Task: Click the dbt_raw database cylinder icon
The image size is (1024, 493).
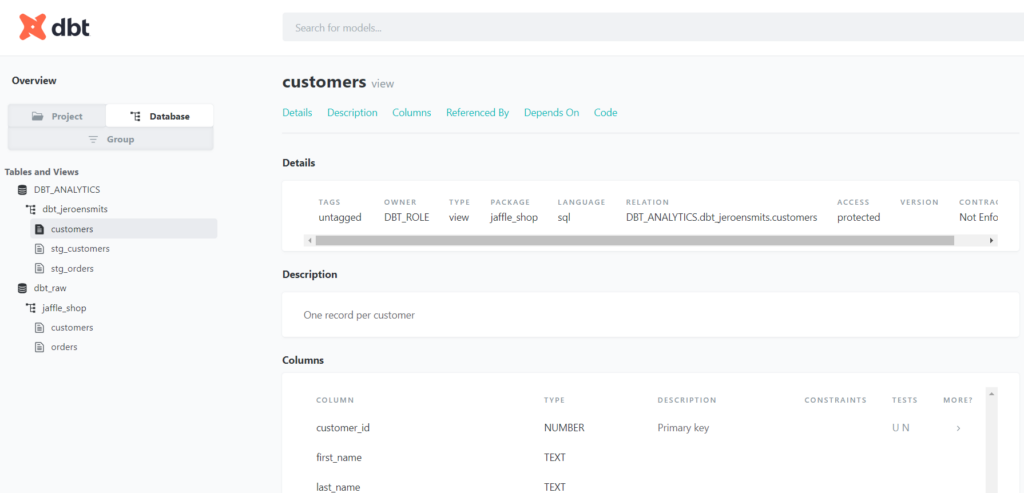Action: click(x=23, y=288)
